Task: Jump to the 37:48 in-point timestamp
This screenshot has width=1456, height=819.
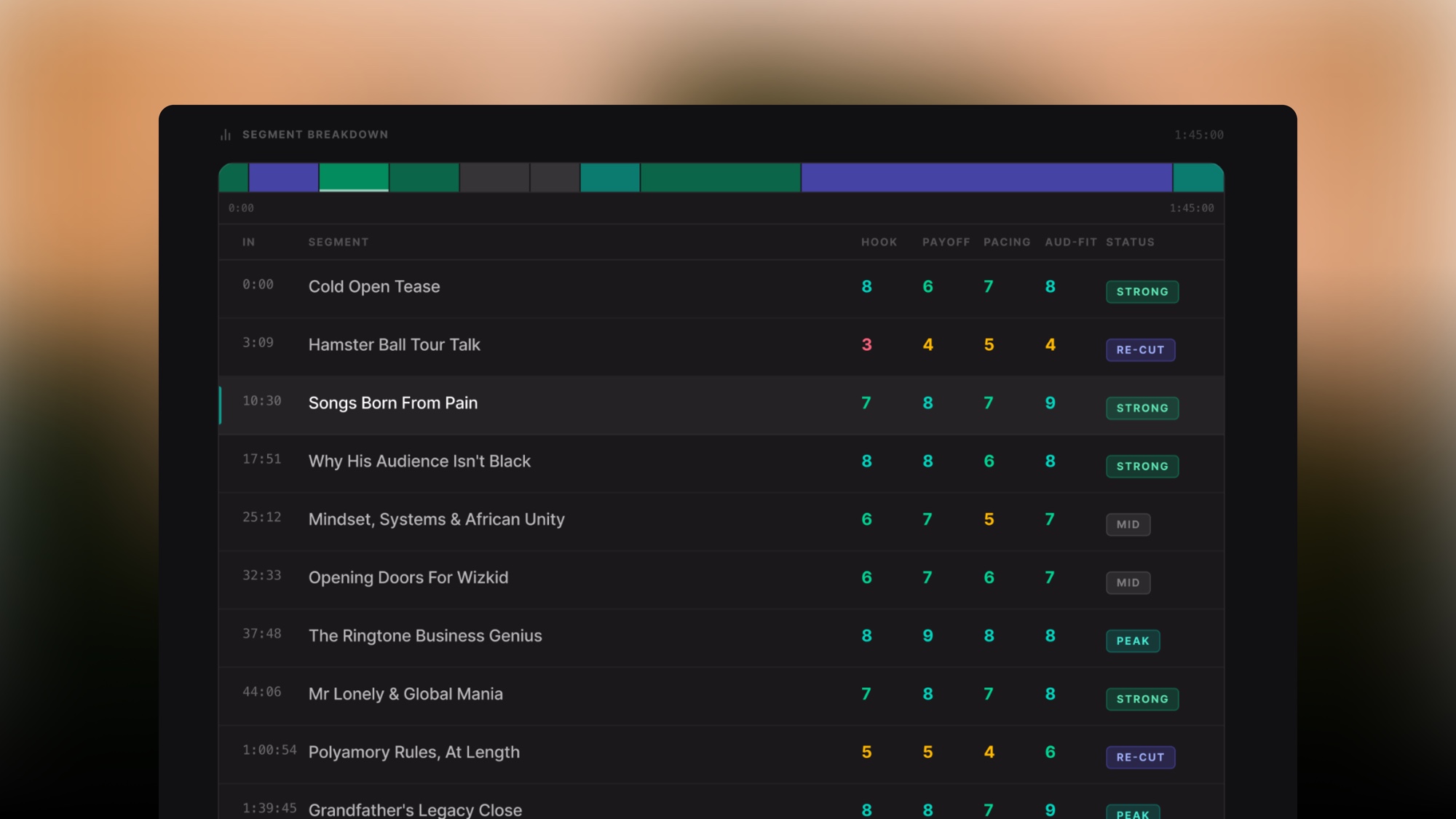Action: (261, 633)
